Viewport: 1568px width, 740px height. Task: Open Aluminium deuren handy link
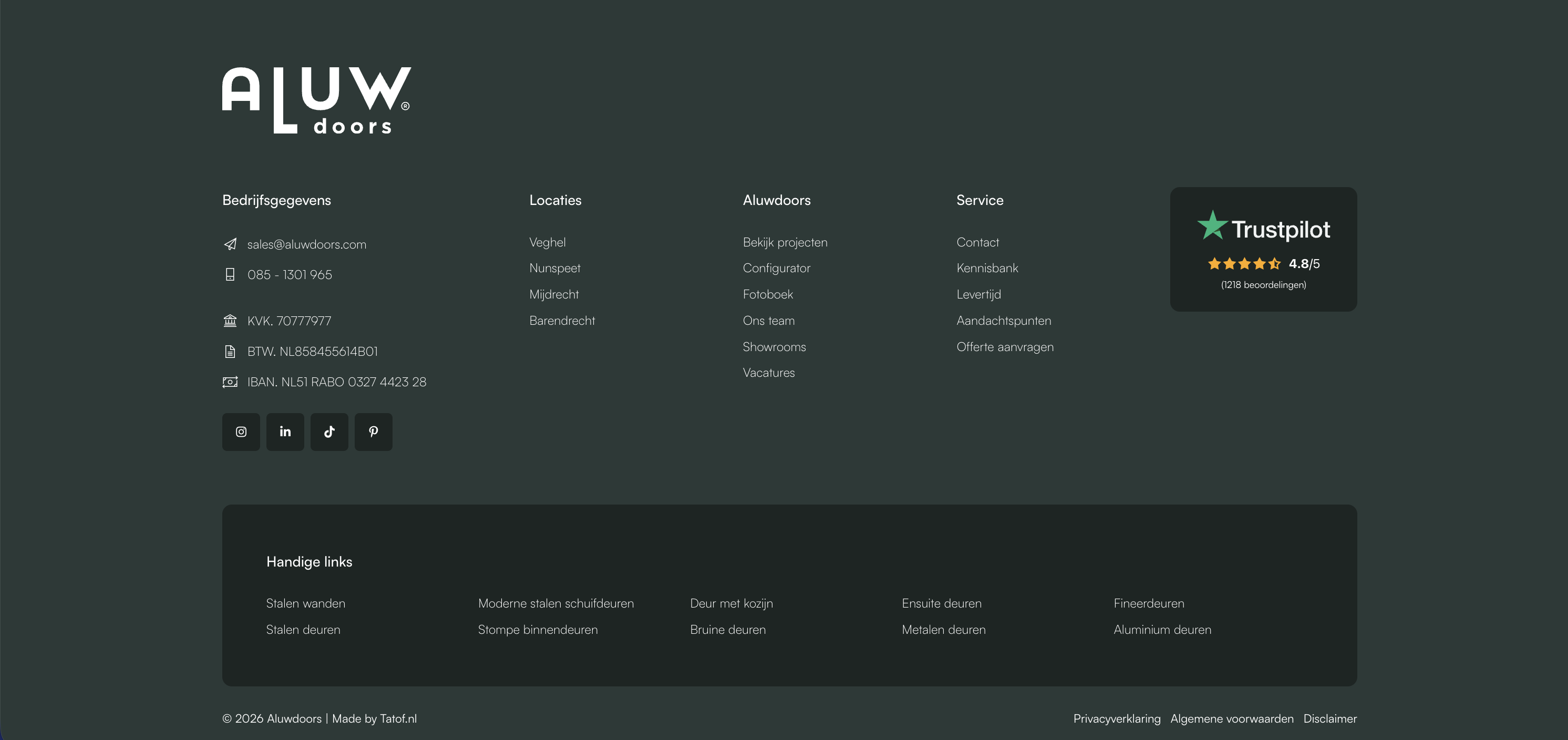(1162, 630)
